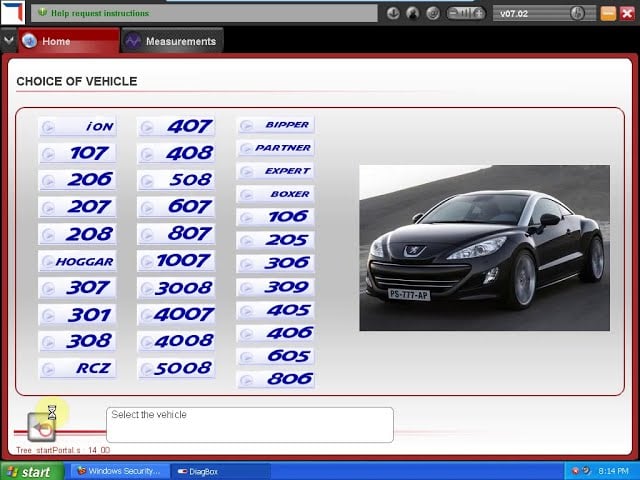Select the 4008 vehicle
The width and height of the screenshot is (640, 480).
pos(176,341)
